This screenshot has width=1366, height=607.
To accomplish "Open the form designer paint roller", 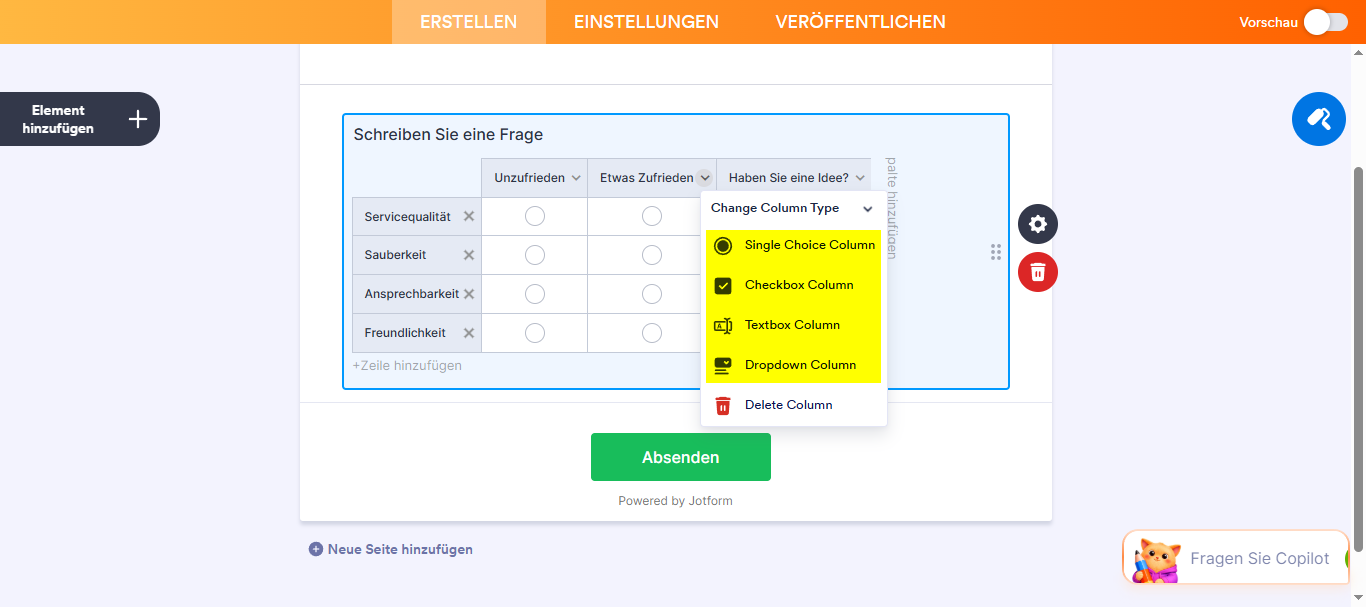I will point(1318,119).
